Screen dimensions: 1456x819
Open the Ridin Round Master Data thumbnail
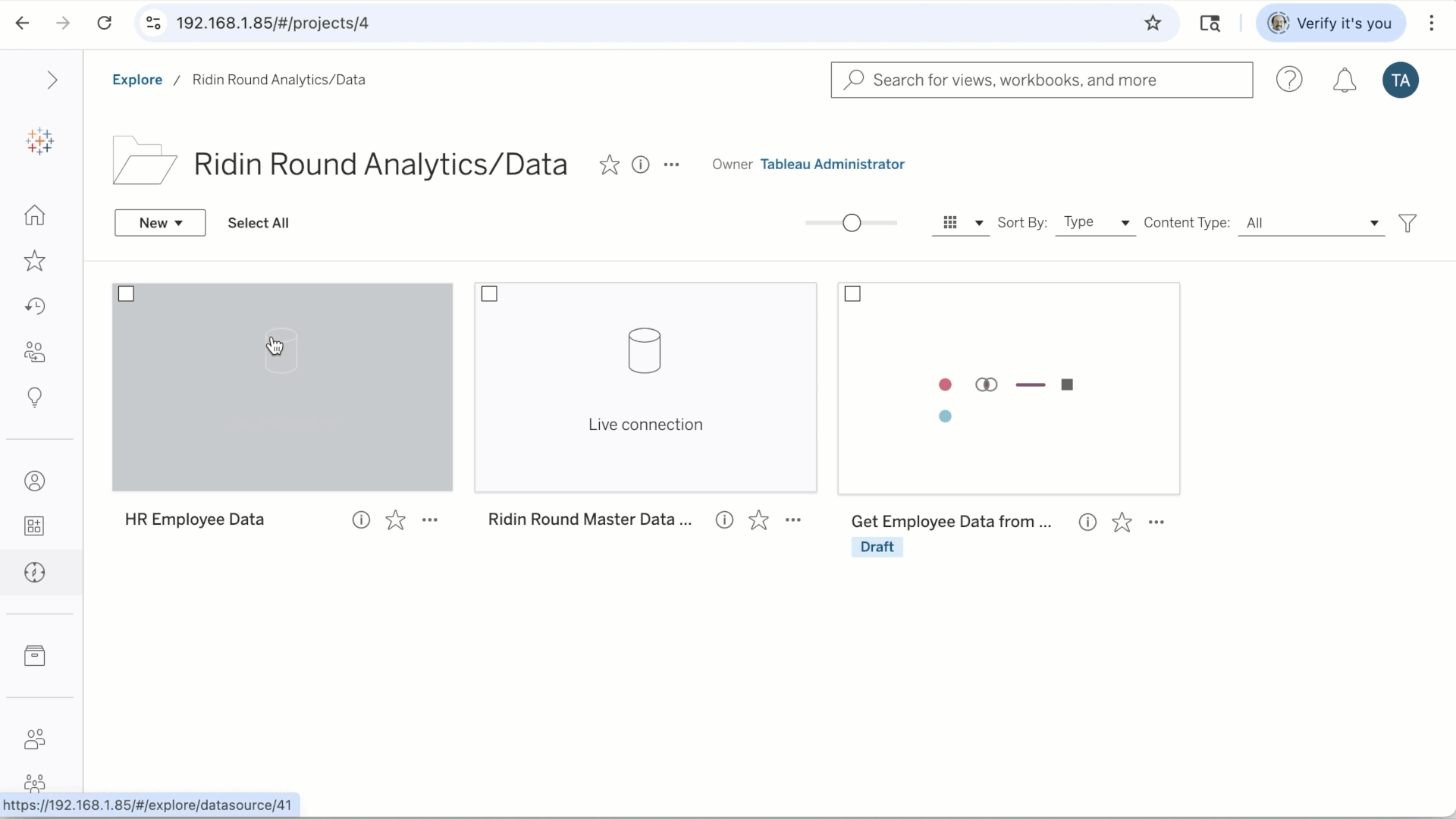coord(645,388)
